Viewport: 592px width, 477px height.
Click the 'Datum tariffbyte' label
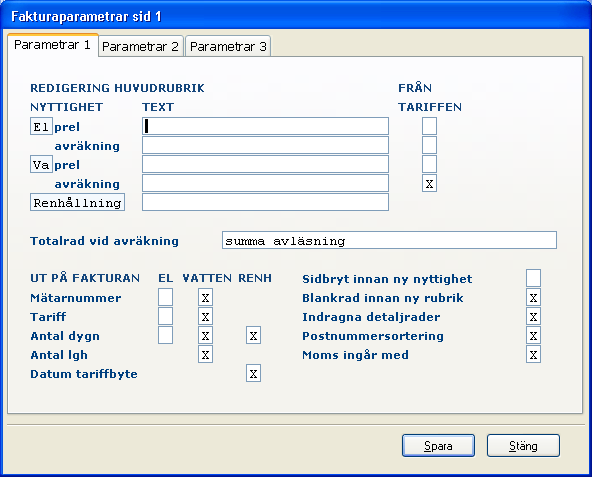pos(84,374)
